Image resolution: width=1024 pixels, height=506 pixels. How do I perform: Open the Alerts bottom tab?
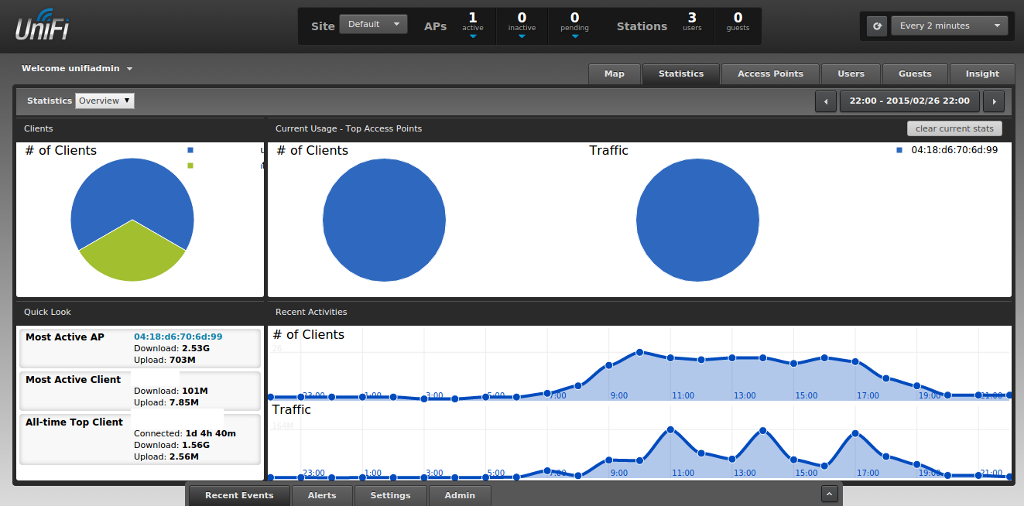click(322, 496)
